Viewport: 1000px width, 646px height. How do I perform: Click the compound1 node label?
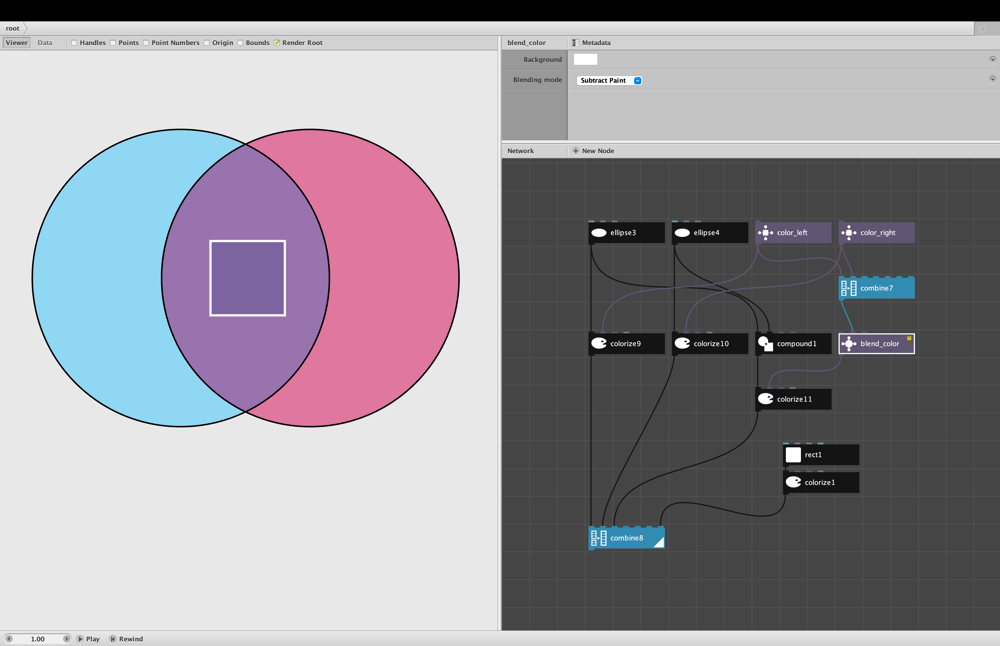click(797, 344)
